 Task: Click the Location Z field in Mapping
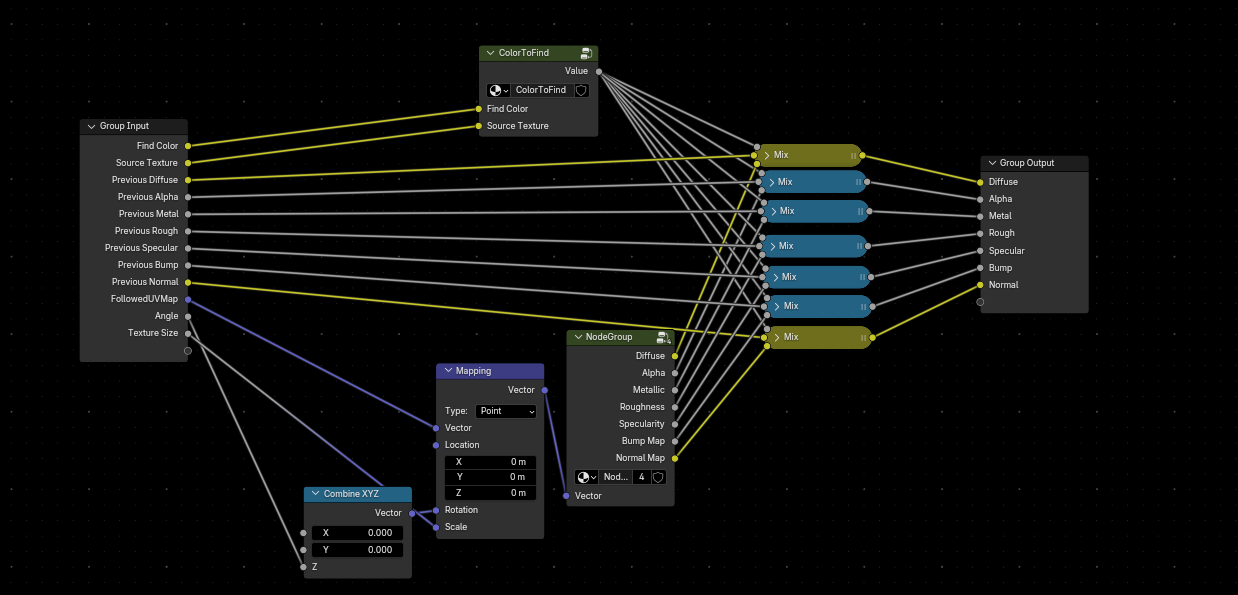click(490, 493)
